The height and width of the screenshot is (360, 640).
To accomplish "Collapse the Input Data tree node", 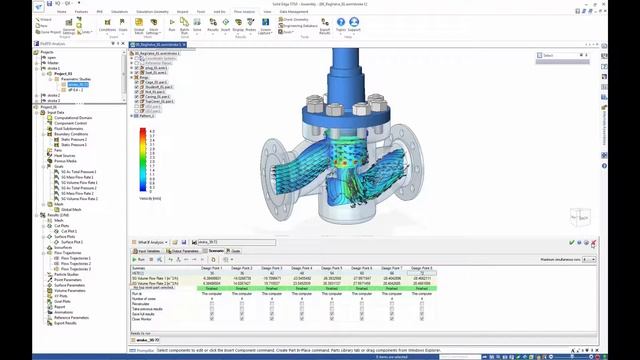I will coord(37,112).
